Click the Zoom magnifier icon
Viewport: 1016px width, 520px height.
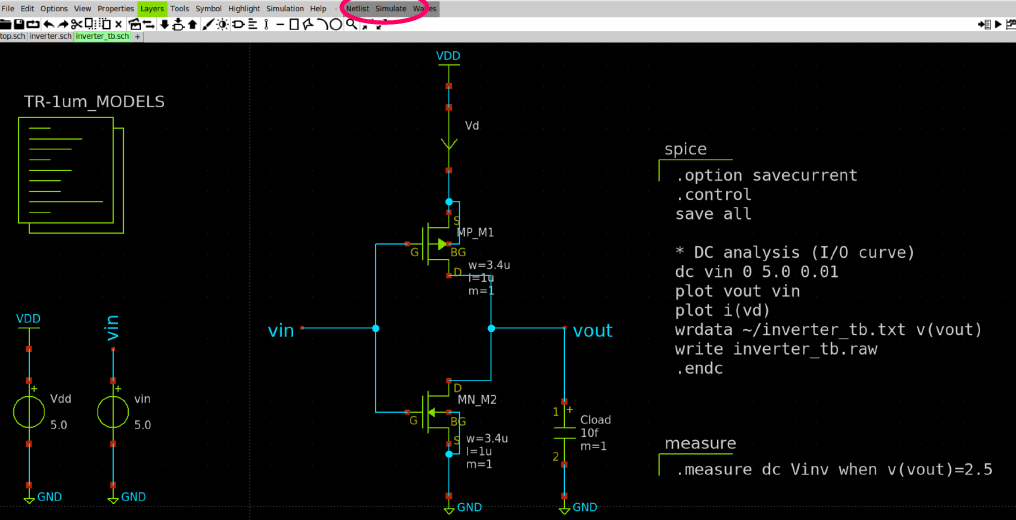point(351,24)
